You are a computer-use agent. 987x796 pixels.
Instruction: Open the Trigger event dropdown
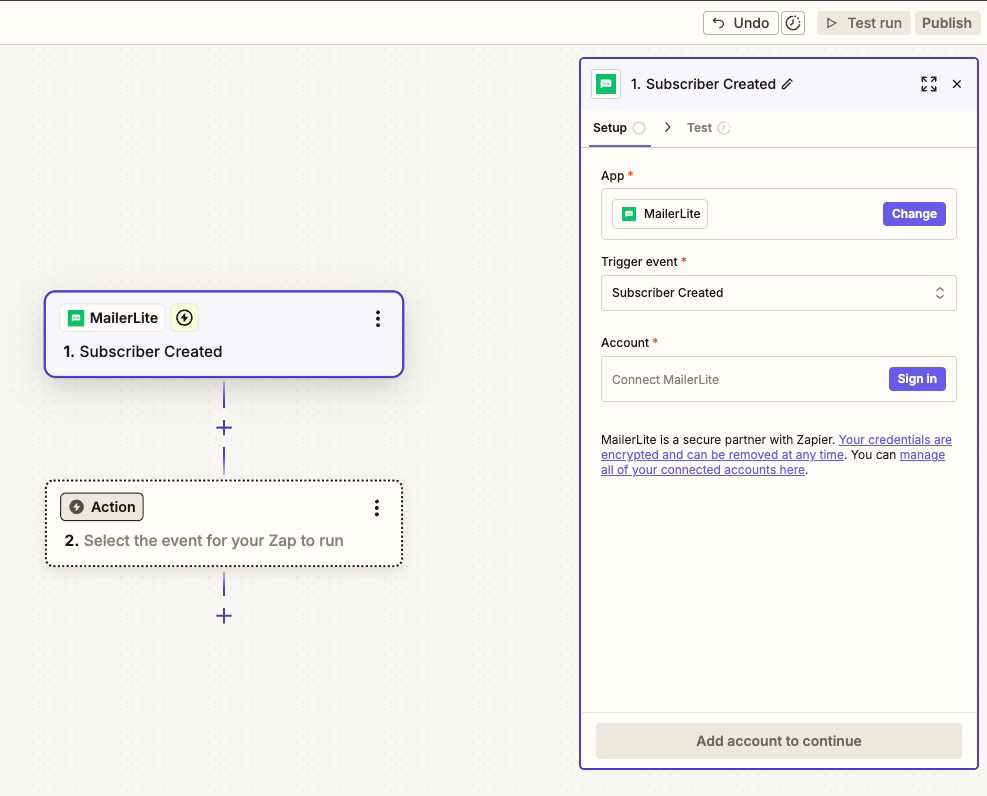(x=778, y=292)
